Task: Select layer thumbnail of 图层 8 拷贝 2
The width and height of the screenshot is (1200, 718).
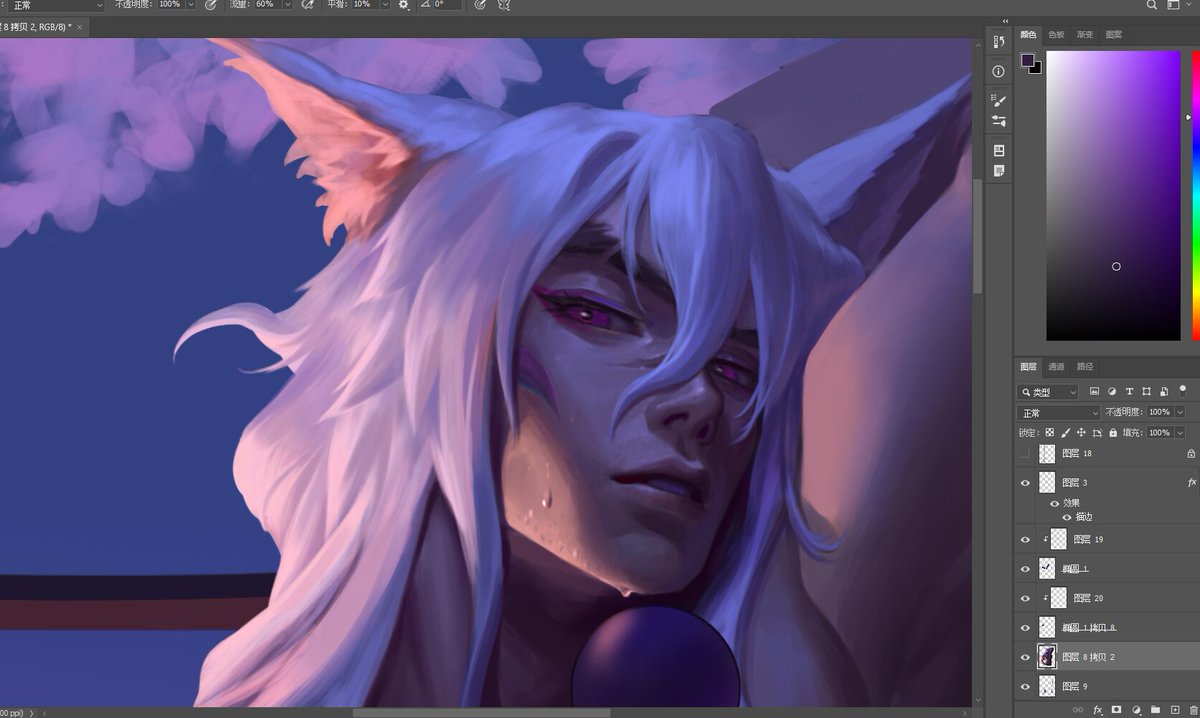Action: (x=1047, y=656)
